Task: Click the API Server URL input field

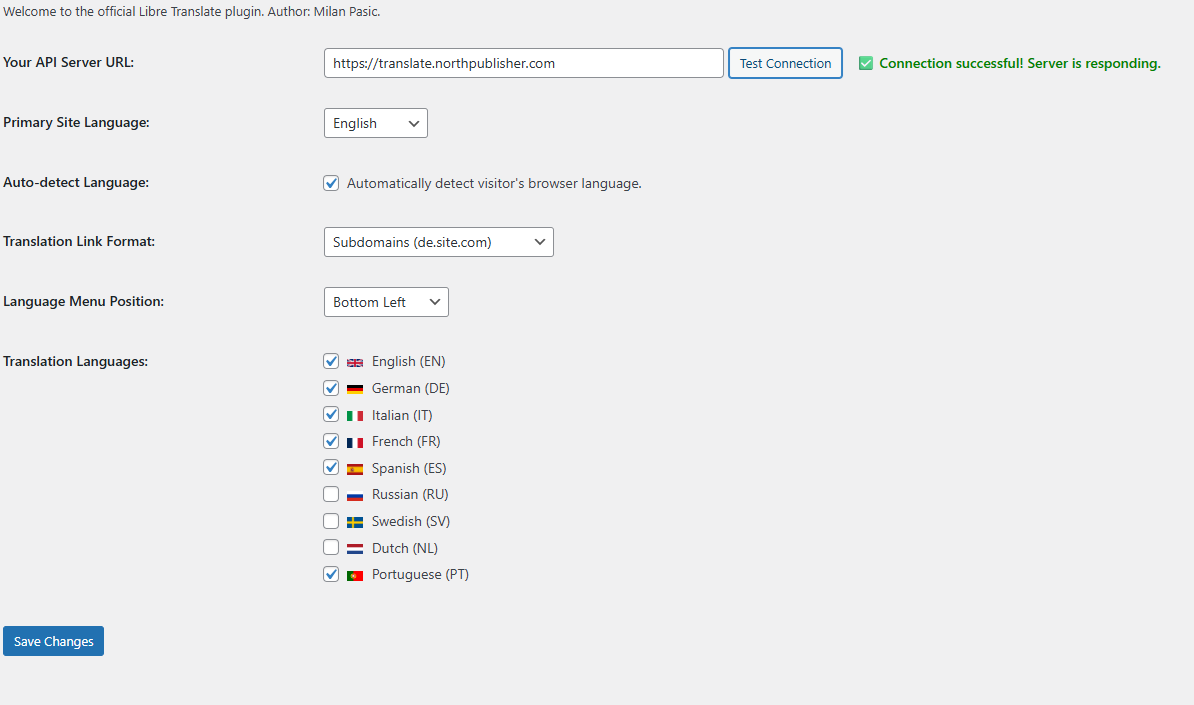Action: pos(523,62)
